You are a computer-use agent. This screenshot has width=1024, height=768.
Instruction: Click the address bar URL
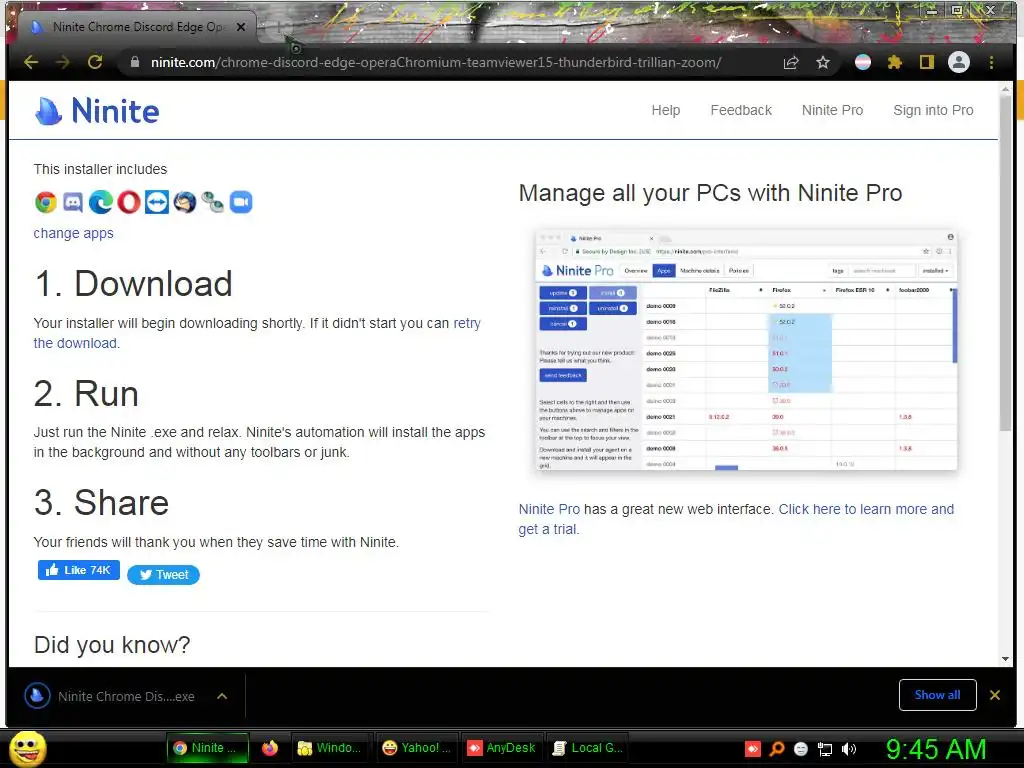pyautogui.click(x=436, y=63)
